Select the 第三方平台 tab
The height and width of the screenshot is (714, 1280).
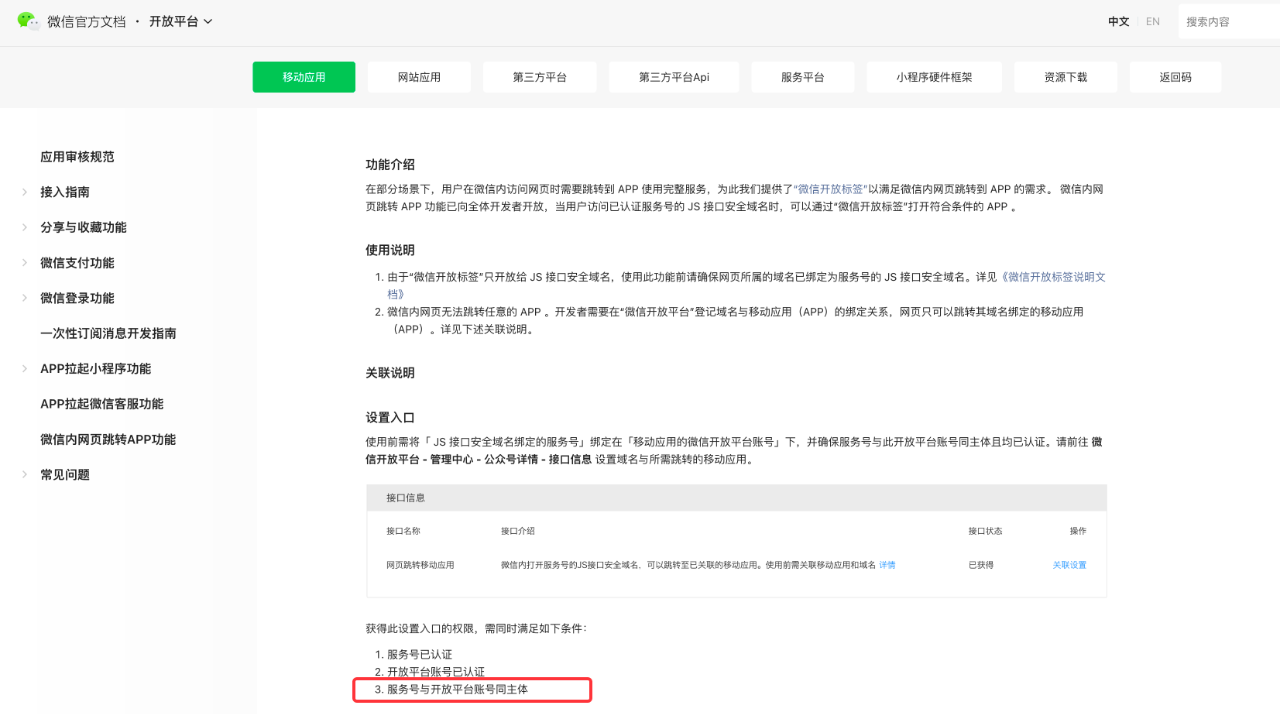tap(540, 77)
